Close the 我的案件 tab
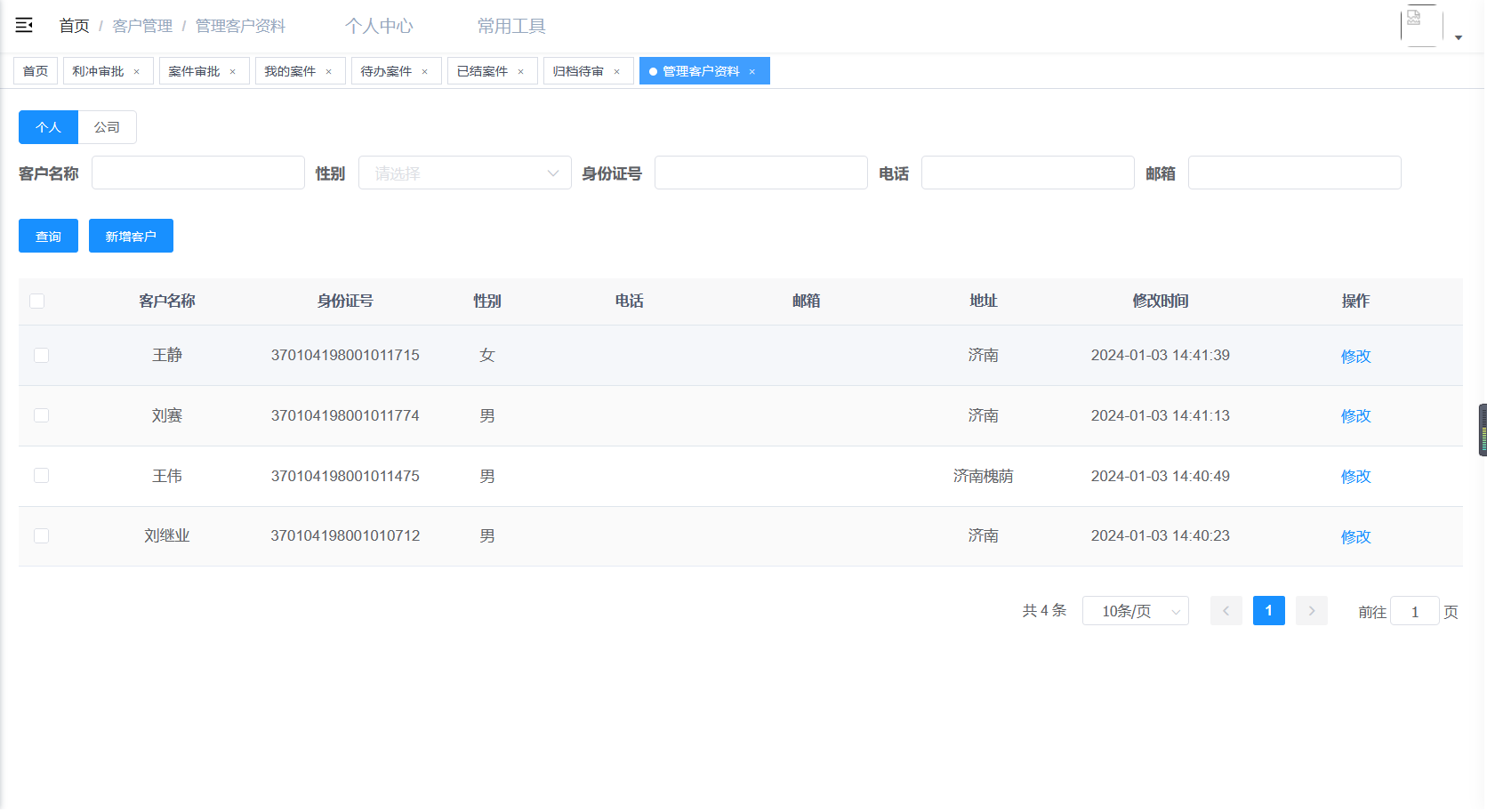The height and width of the screenshot is (812, 1487). (x=329, y=72)
